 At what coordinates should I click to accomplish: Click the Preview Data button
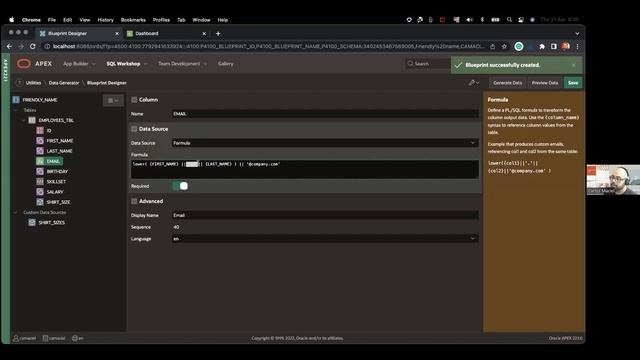coord(544,83)
